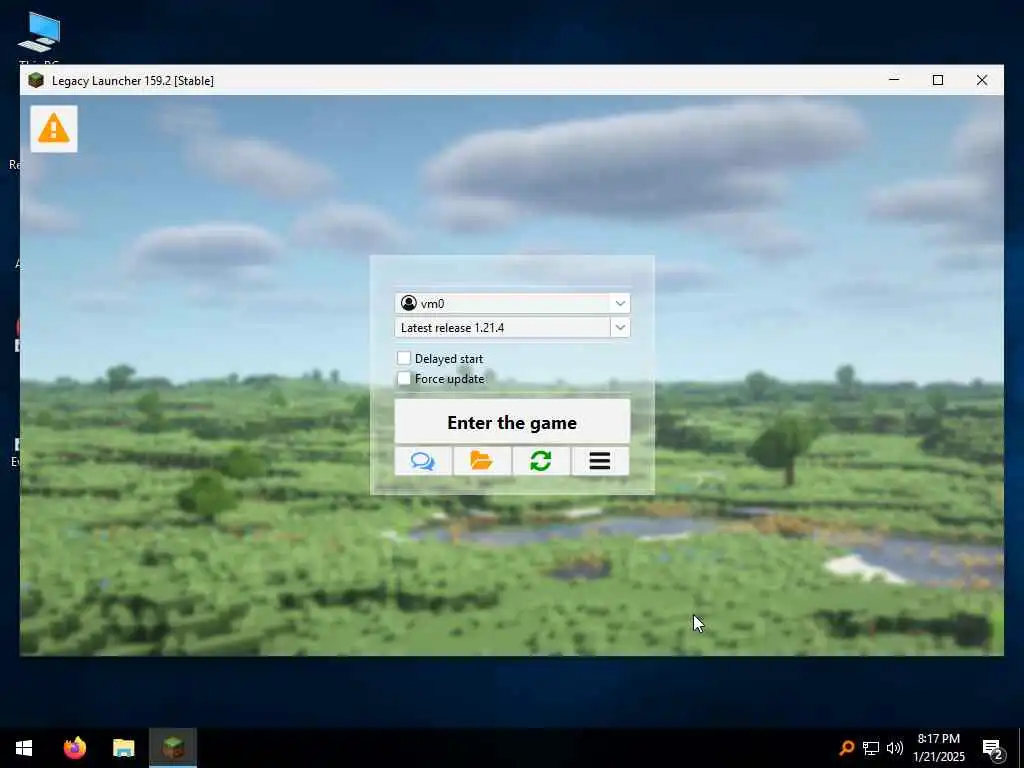Click the Minecraft launcher taskbar icon
This screenshot has height=768, width=1024.
[x=173, y=748]
